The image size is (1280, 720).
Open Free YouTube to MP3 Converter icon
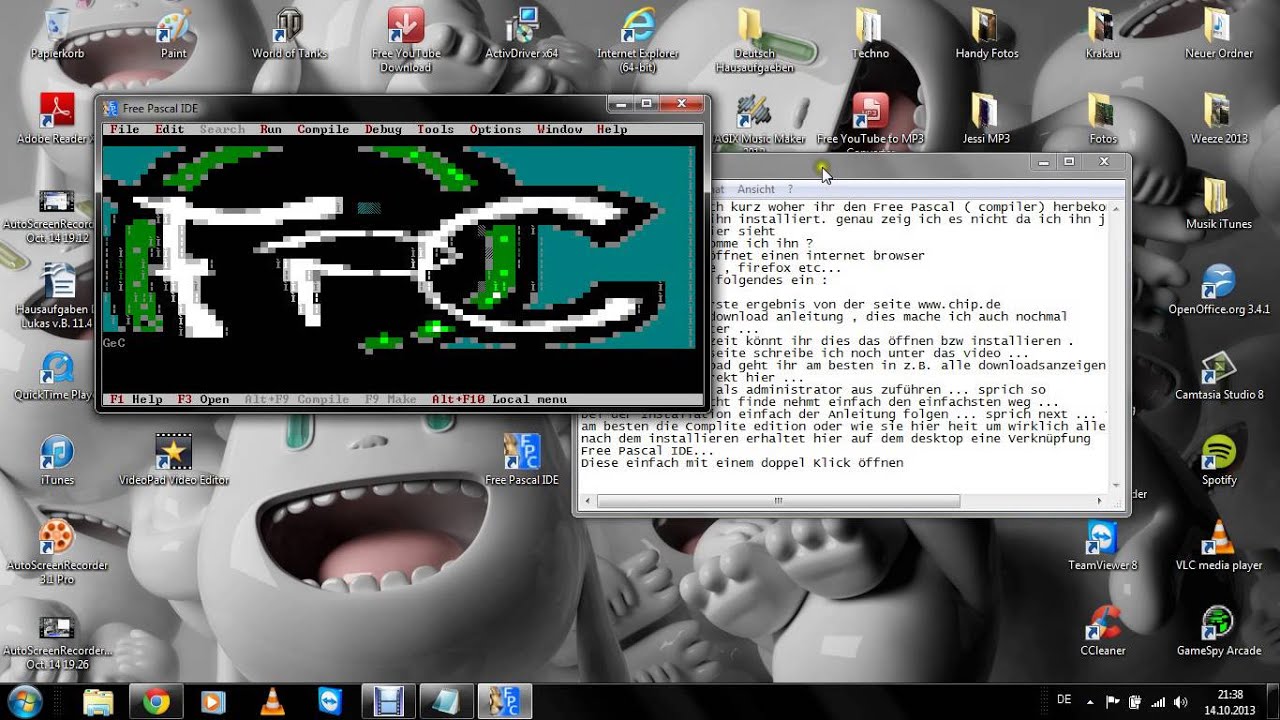pos(870,122)
